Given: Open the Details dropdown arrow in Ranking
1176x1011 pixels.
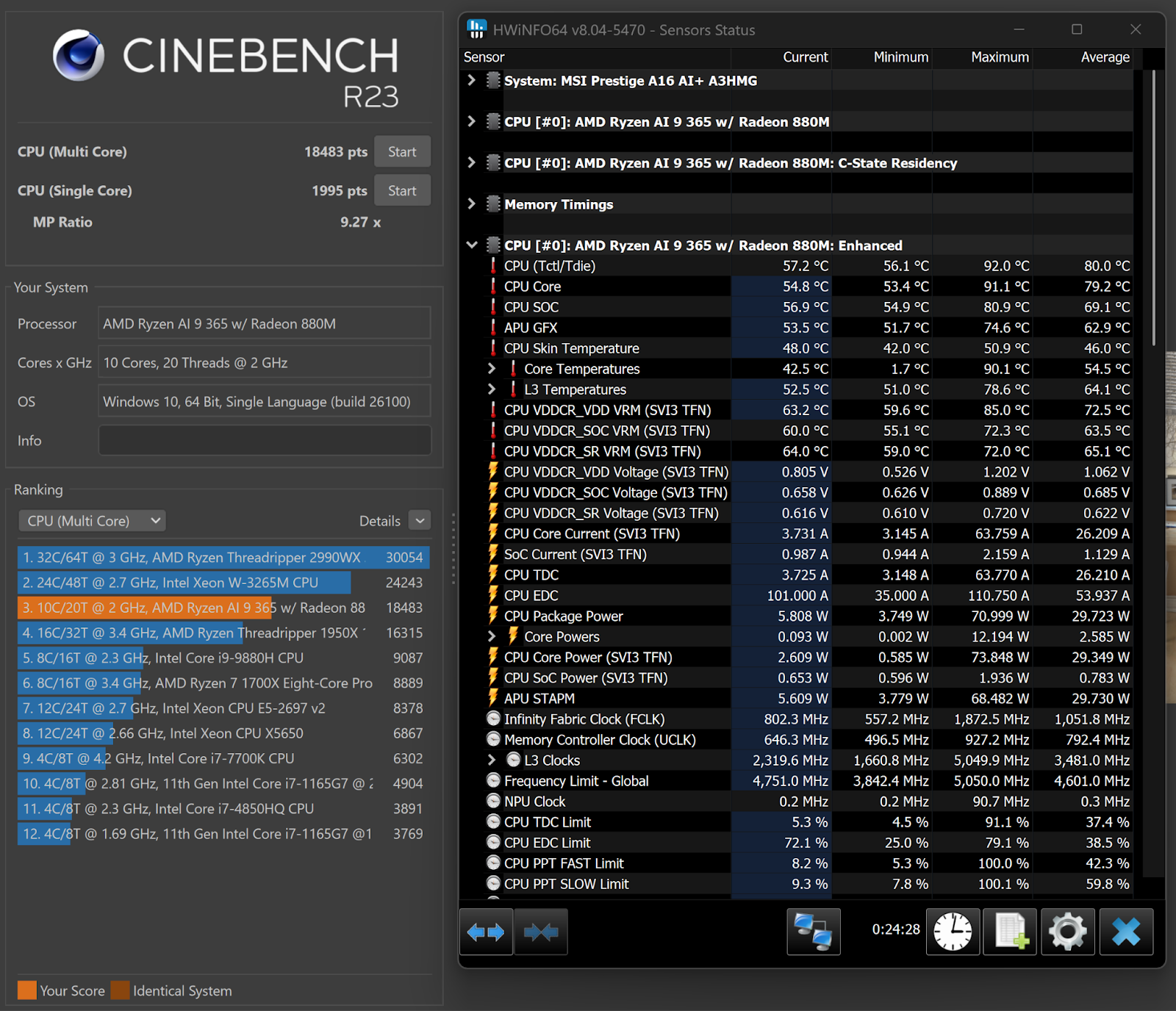Looking at the screenshot, I should coord(420,521).
